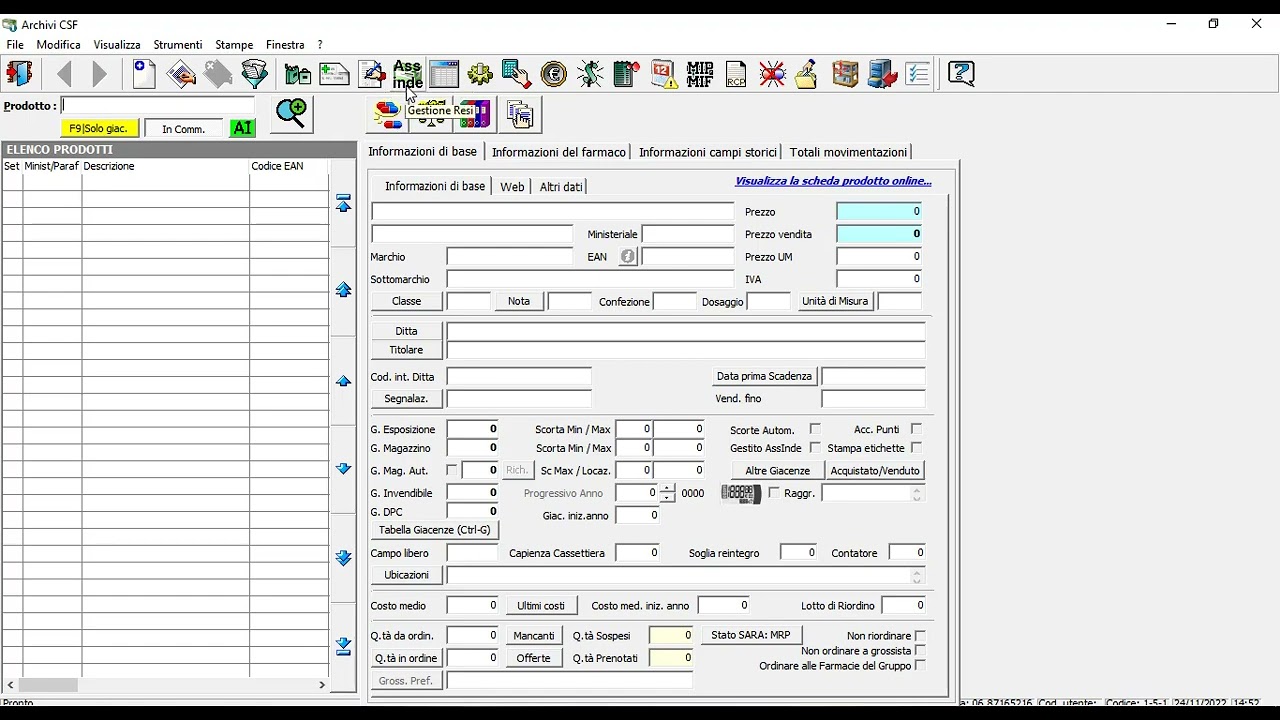Screen dimensions: 1280x720
Task: Create a new product document icon
Action: click(144, 74)
